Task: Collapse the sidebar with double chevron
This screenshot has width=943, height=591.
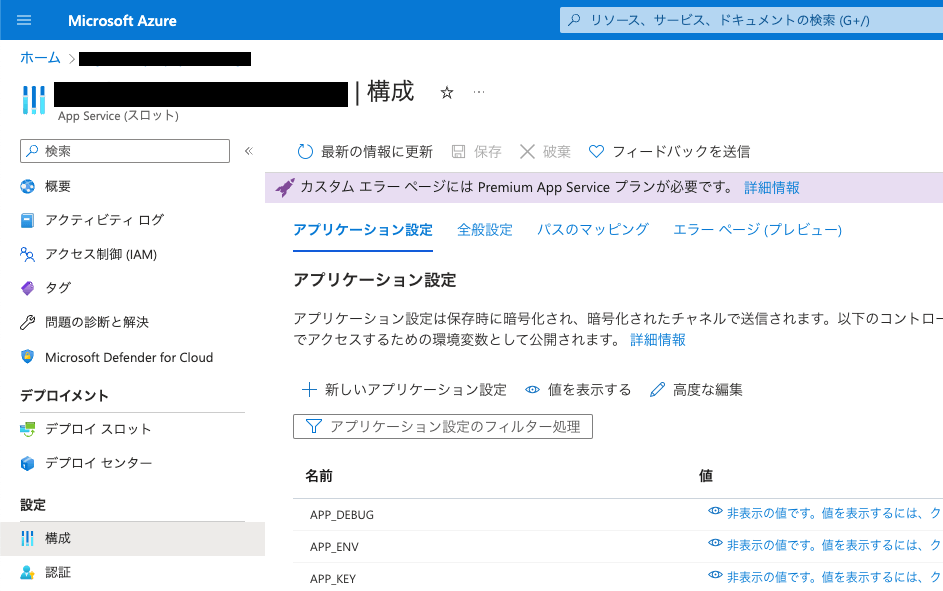Action: pyautogui.click(x=249, y=151)
